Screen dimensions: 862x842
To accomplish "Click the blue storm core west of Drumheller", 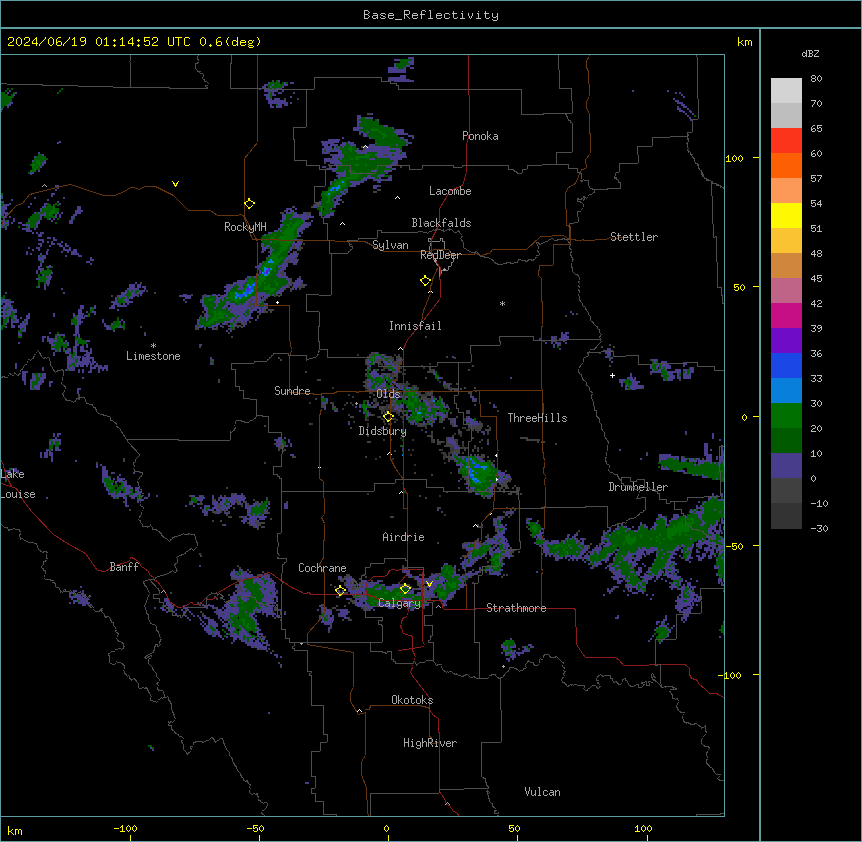I will [x=476, y=471].
